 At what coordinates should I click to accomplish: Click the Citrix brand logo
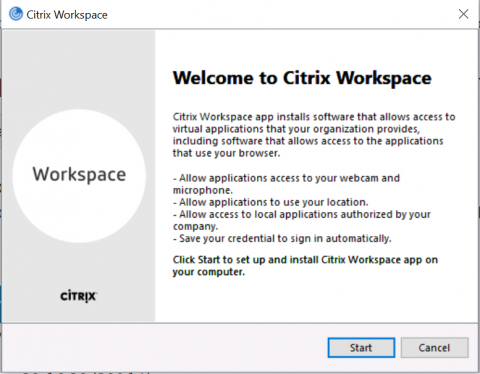click(x=79, y=296)
